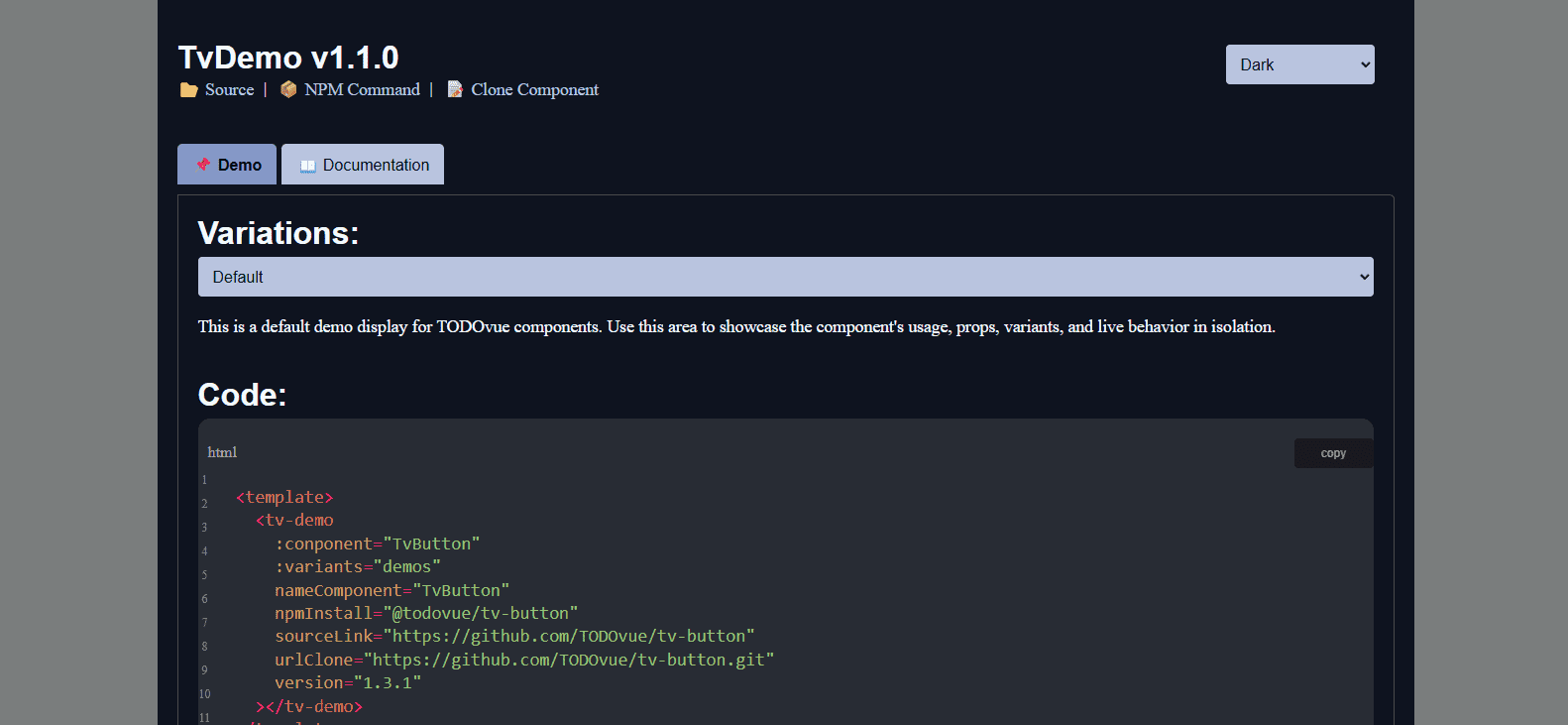Click the chevron on the Variations dropdown

point(1364,277)
